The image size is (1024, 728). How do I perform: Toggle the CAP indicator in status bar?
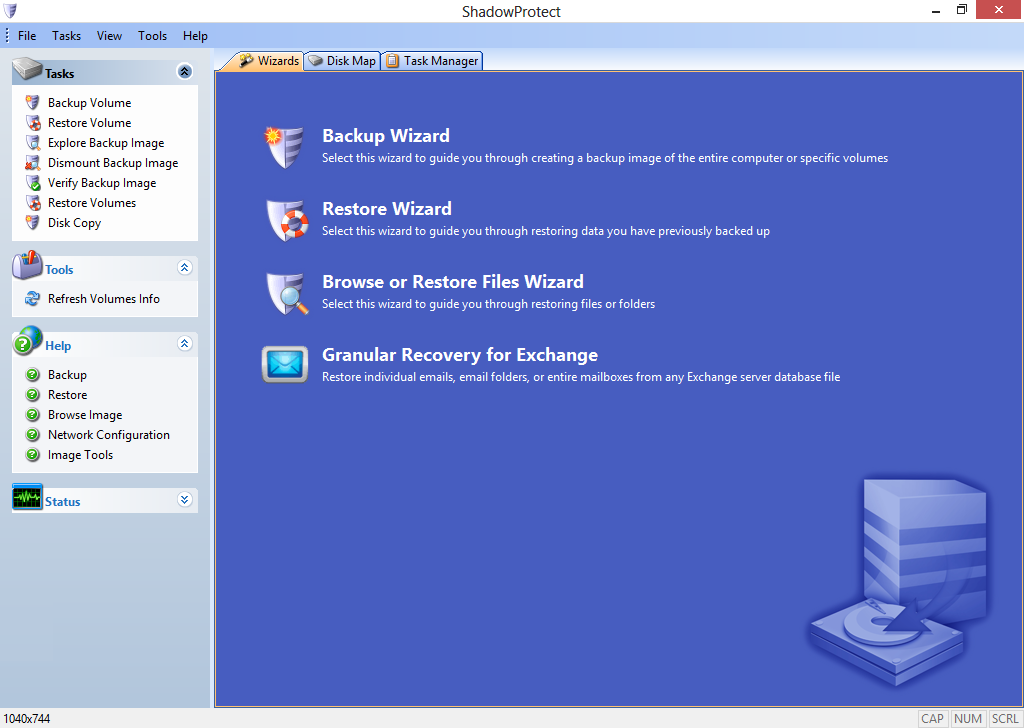pos(932,718)
